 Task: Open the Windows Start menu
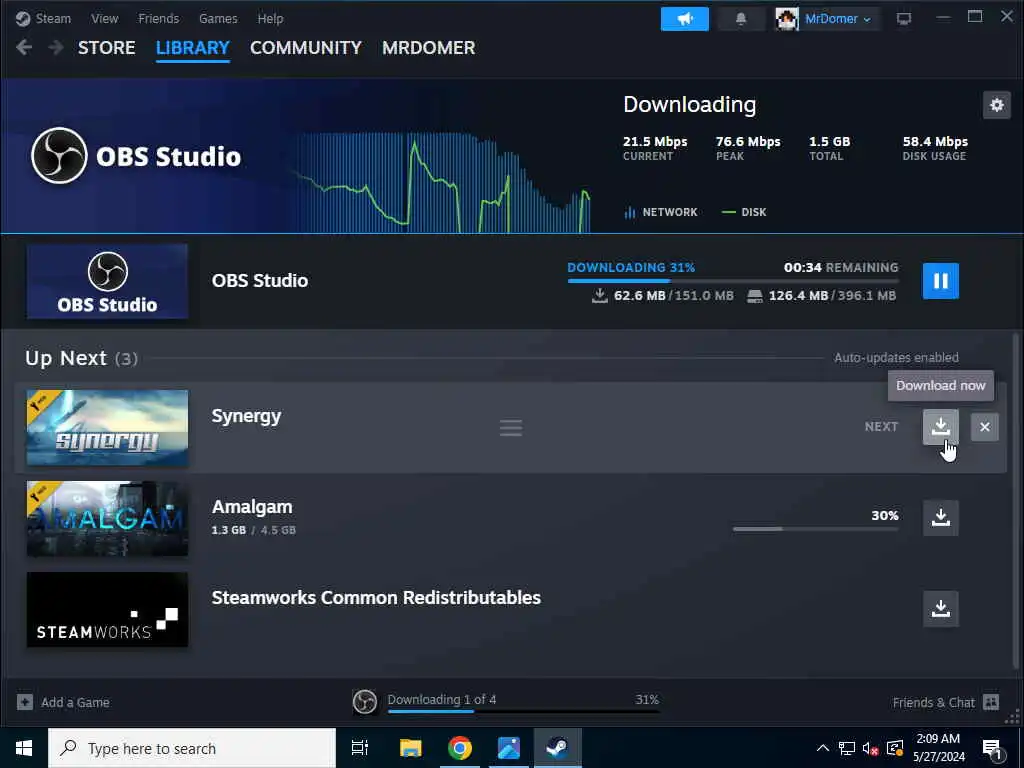[x=24, y=748]
